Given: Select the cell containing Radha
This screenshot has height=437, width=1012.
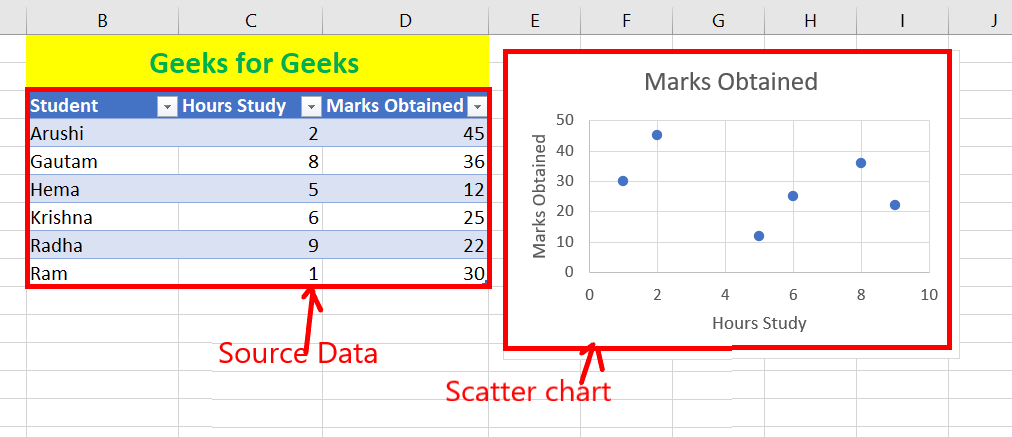Looking at the screenshot, I should [x=103, y=245].
